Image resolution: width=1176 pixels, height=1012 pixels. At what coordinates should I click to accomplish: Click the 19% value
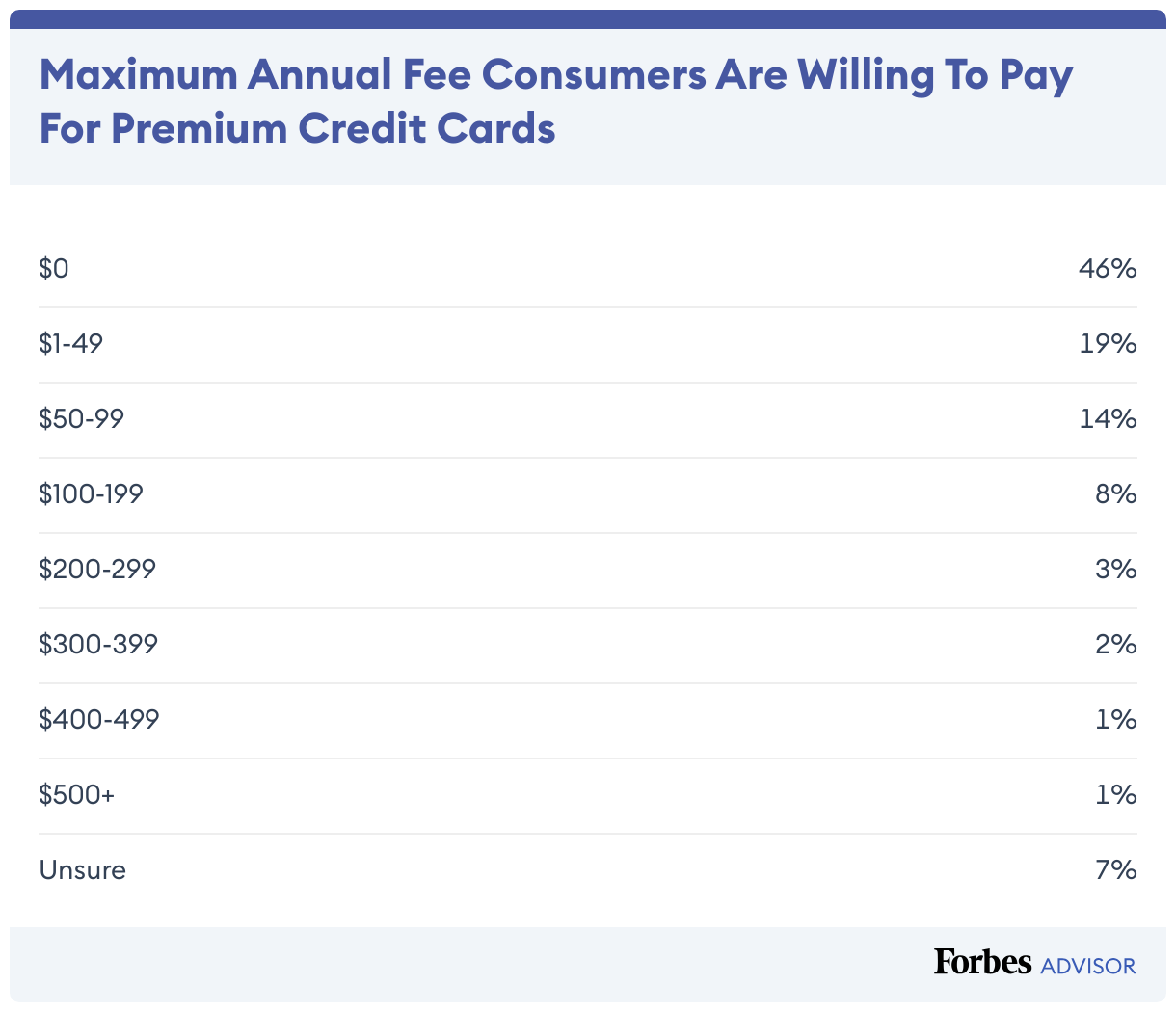[x=1109, y=344]
